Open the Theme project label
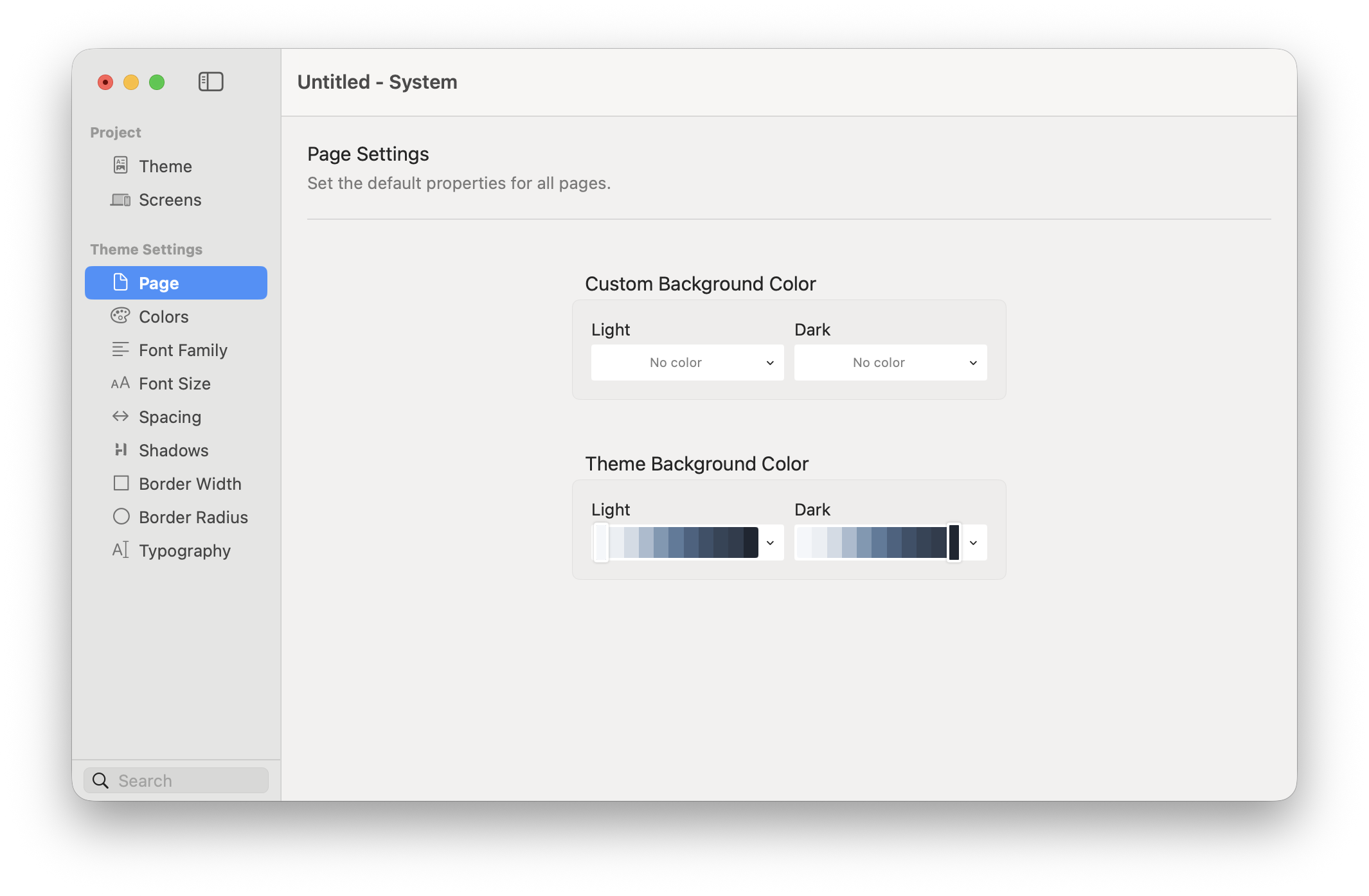1369x896 pixels. [165, 166]
